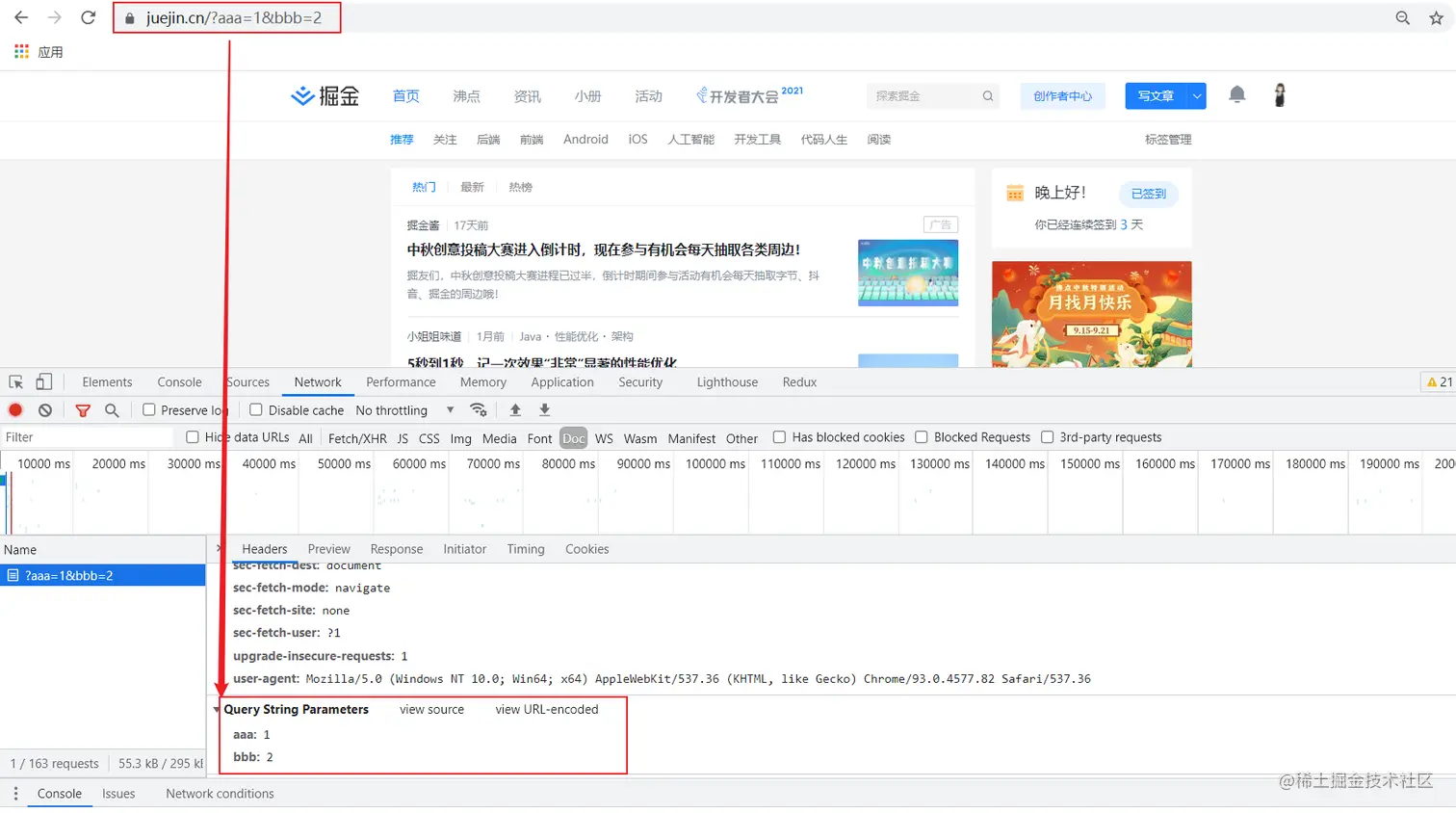The height and width of the screenshot is (813, 1456).
Task: Open the Timing tab of the request
Action: (x=526, y=549)
